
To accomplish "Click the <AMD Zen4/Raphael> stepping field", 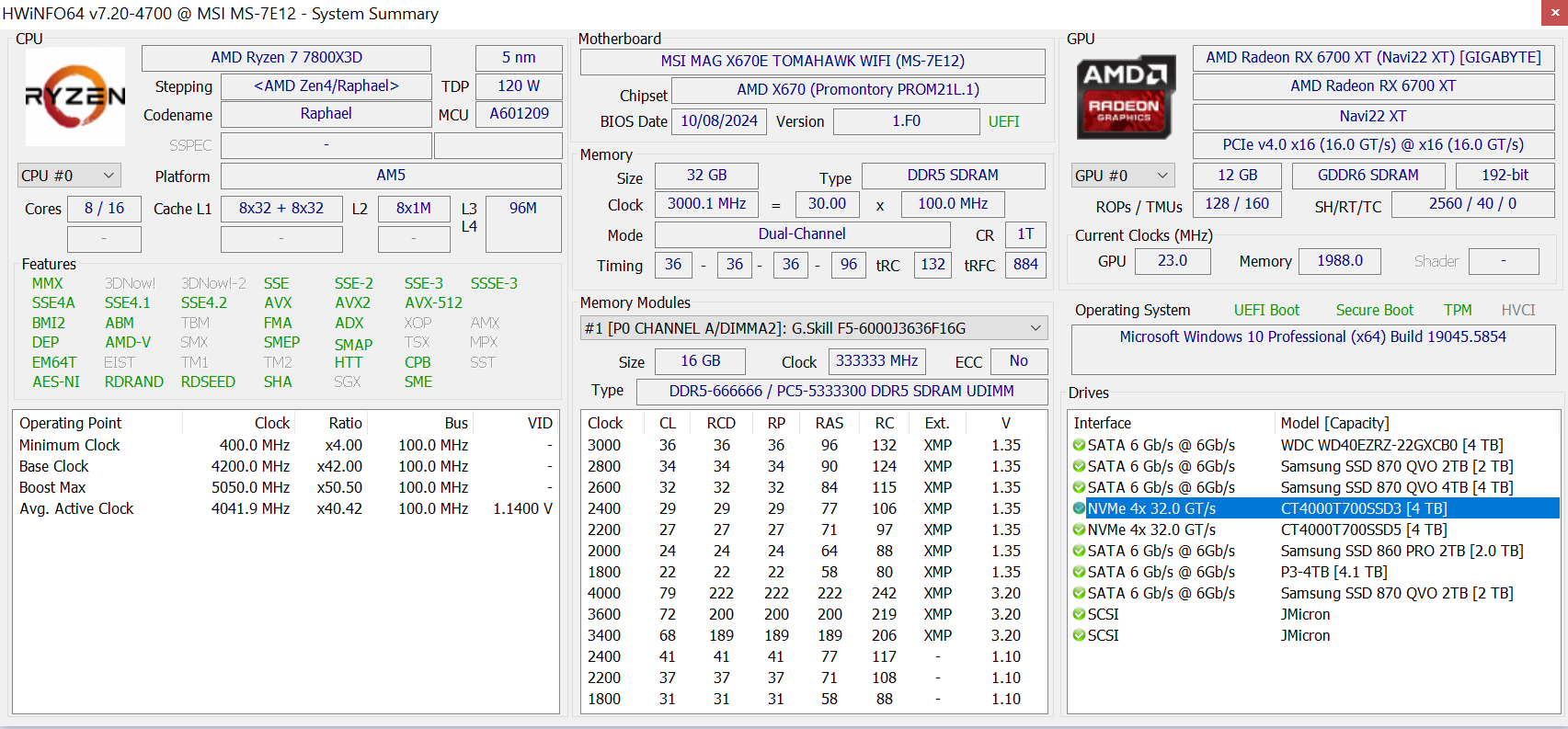I will (326, 86).
